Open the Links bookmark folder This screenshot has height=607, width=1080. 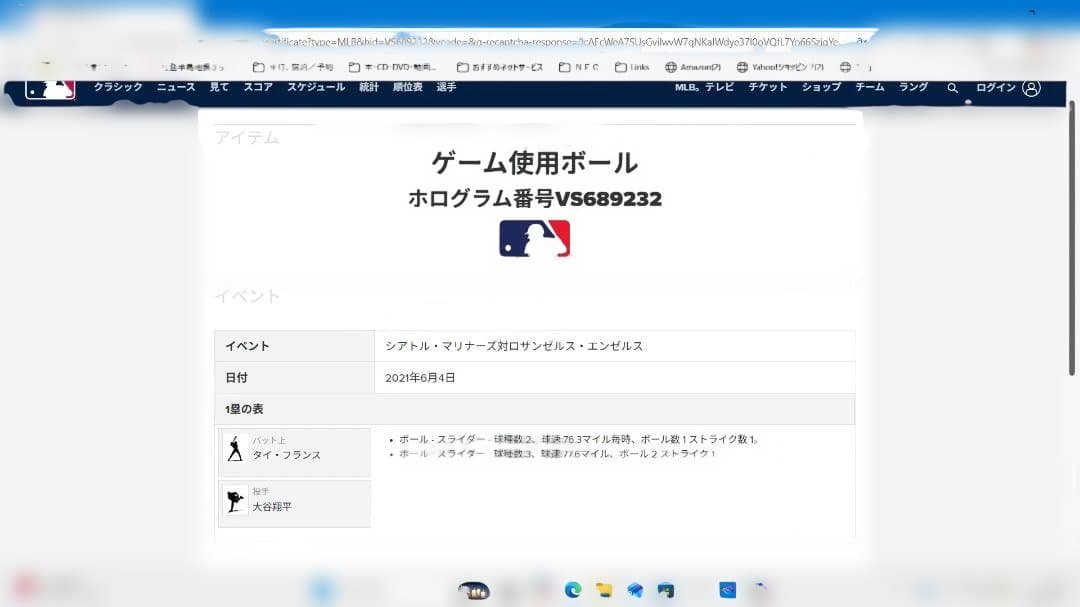coord(632,67)
